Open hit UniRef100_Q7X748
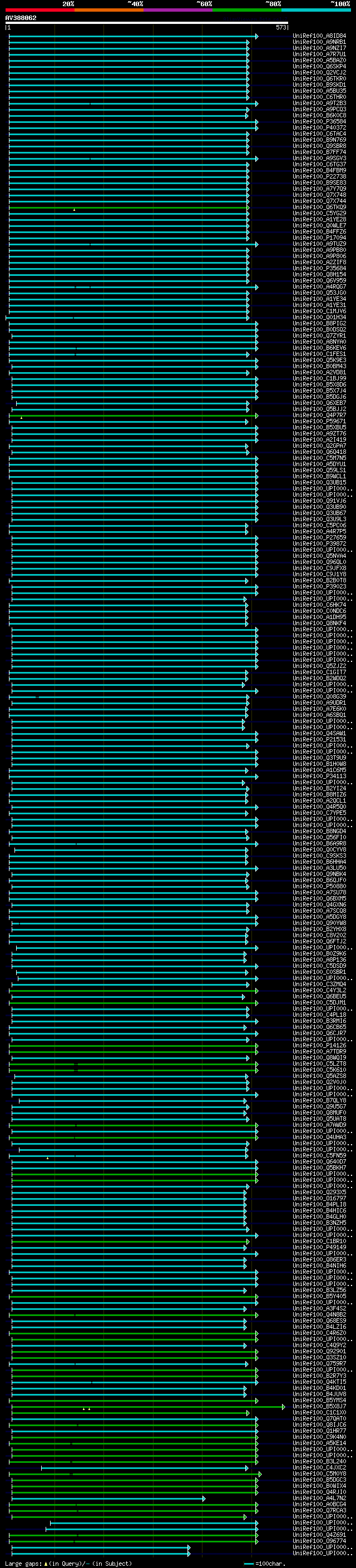The width and height of the screenshot is (356, 1568). 319,195
